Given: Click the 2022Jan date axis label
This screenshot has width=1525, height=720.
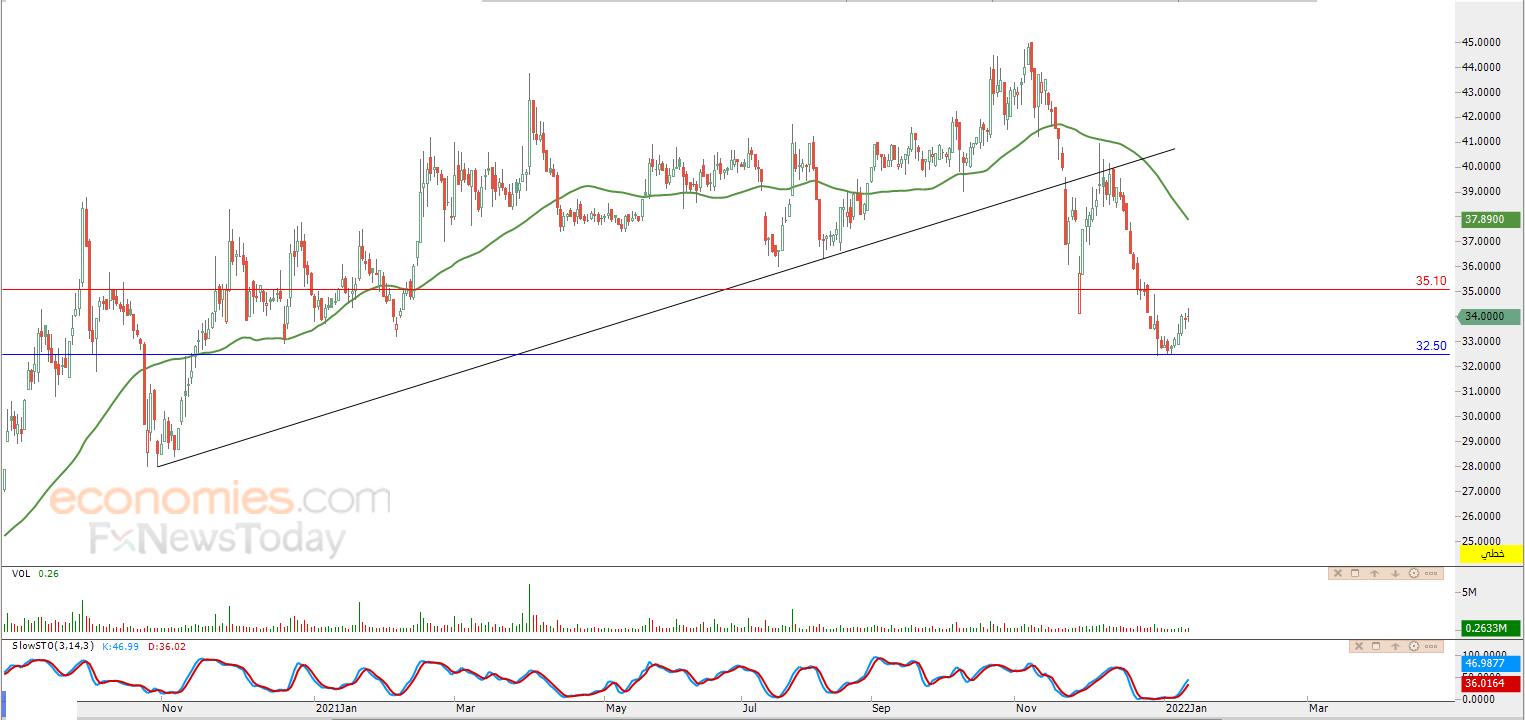Looking at the screenshot, I should (1188, 709).
